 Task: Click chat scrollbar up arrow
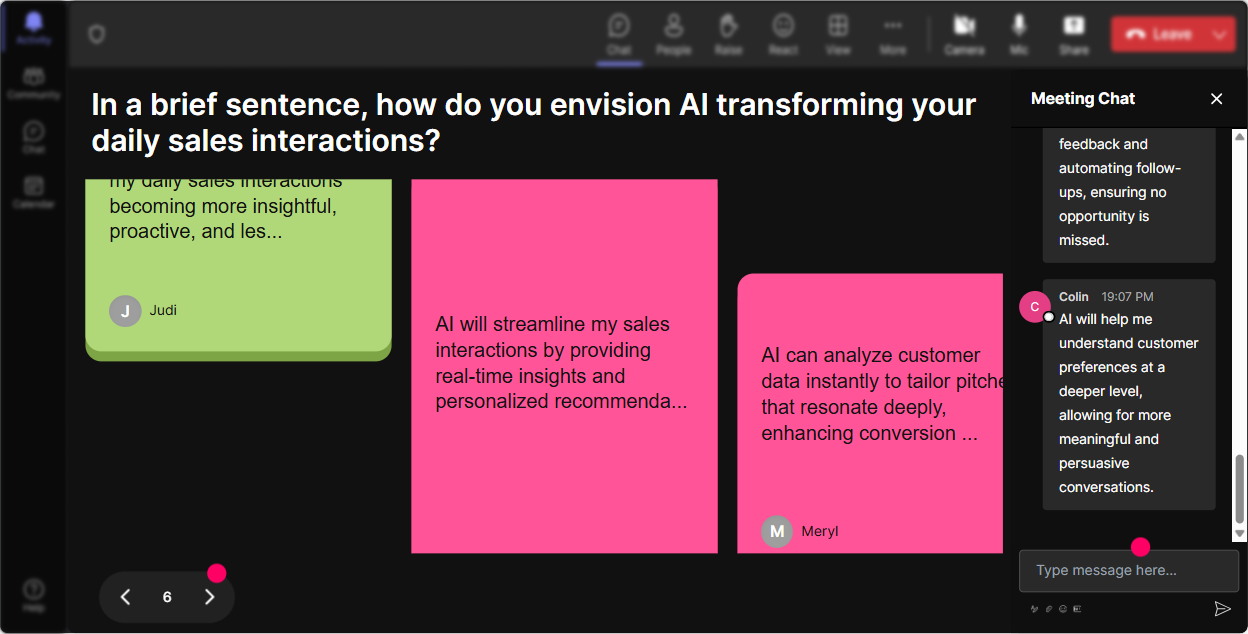click(1240, 135)
